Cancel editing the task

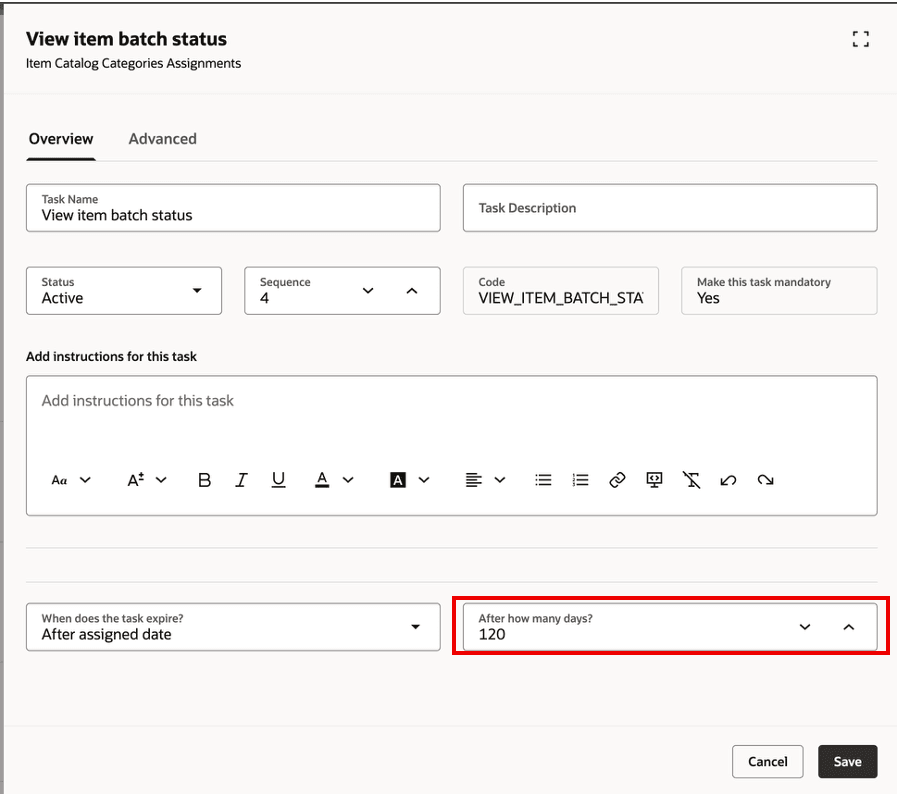coord(767,761)
